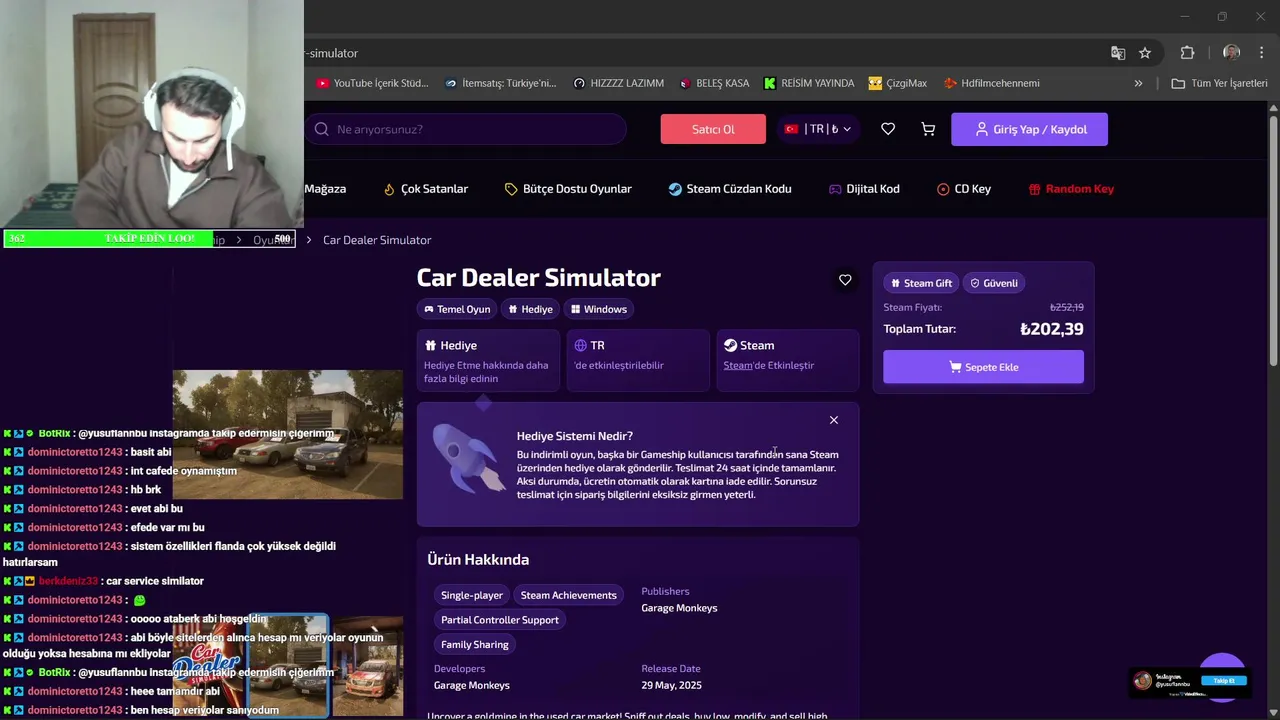Open the Random Key menu item
The image size is (1280, 720).
click(x=1071, y=189)
